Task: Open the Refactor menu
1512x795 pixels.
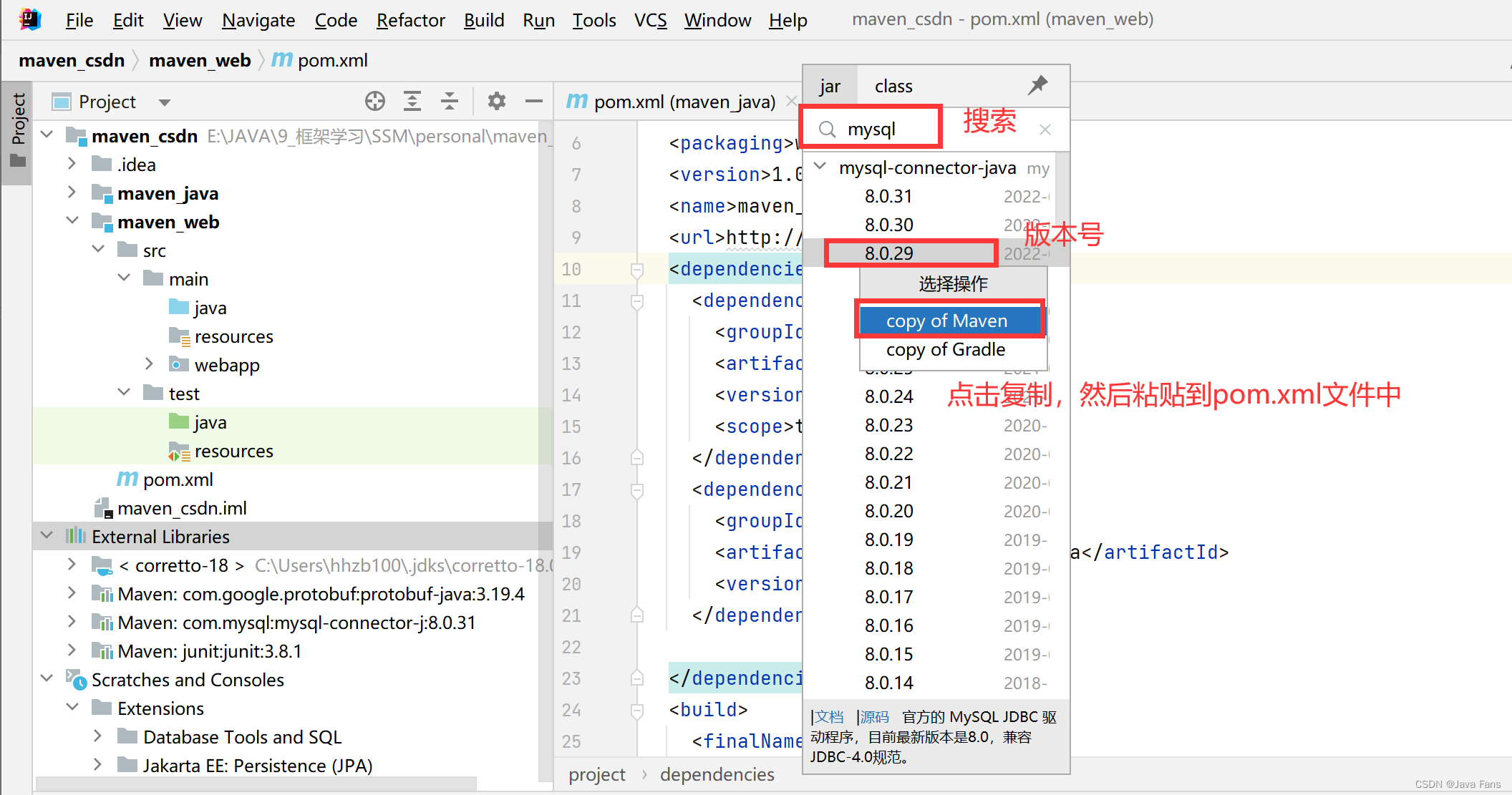Action: click(x=410, y=20)
